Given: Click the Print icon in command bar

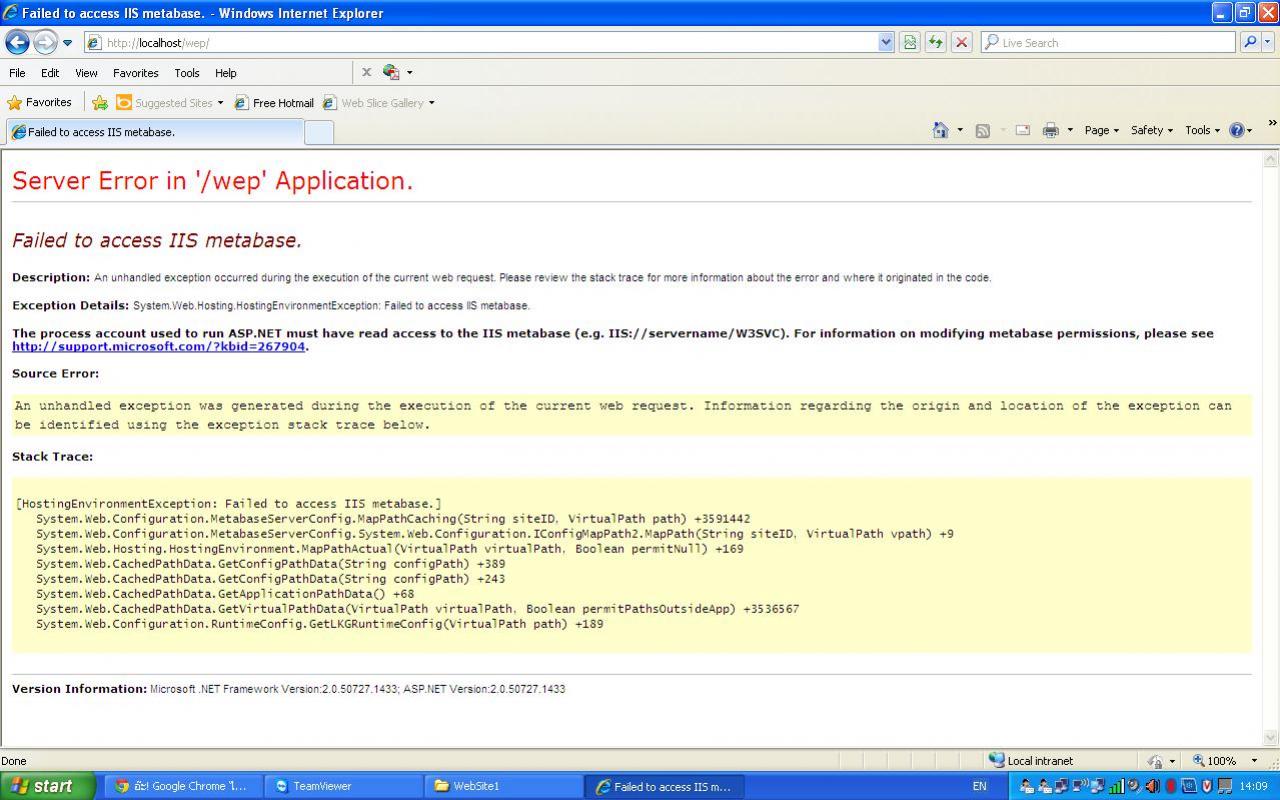Looking at the screenshot, I should point(1050,130).
